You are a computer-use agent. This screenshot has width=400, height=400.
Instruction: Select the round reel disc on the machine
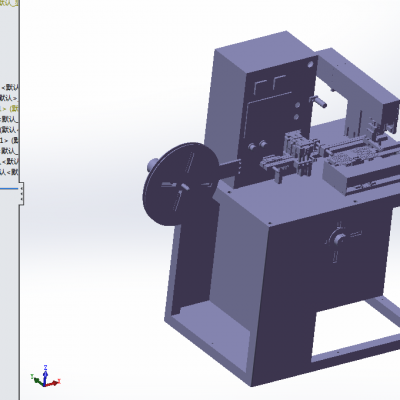(x=180, y=184)
